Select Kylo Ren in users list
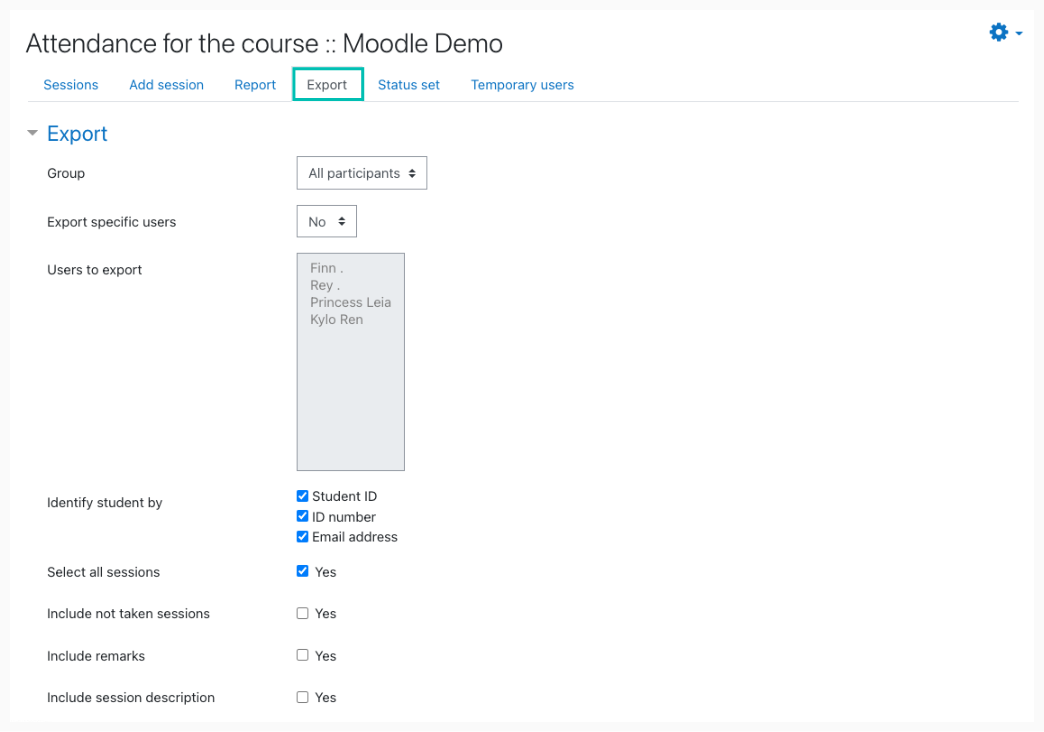 click(337, 320)
